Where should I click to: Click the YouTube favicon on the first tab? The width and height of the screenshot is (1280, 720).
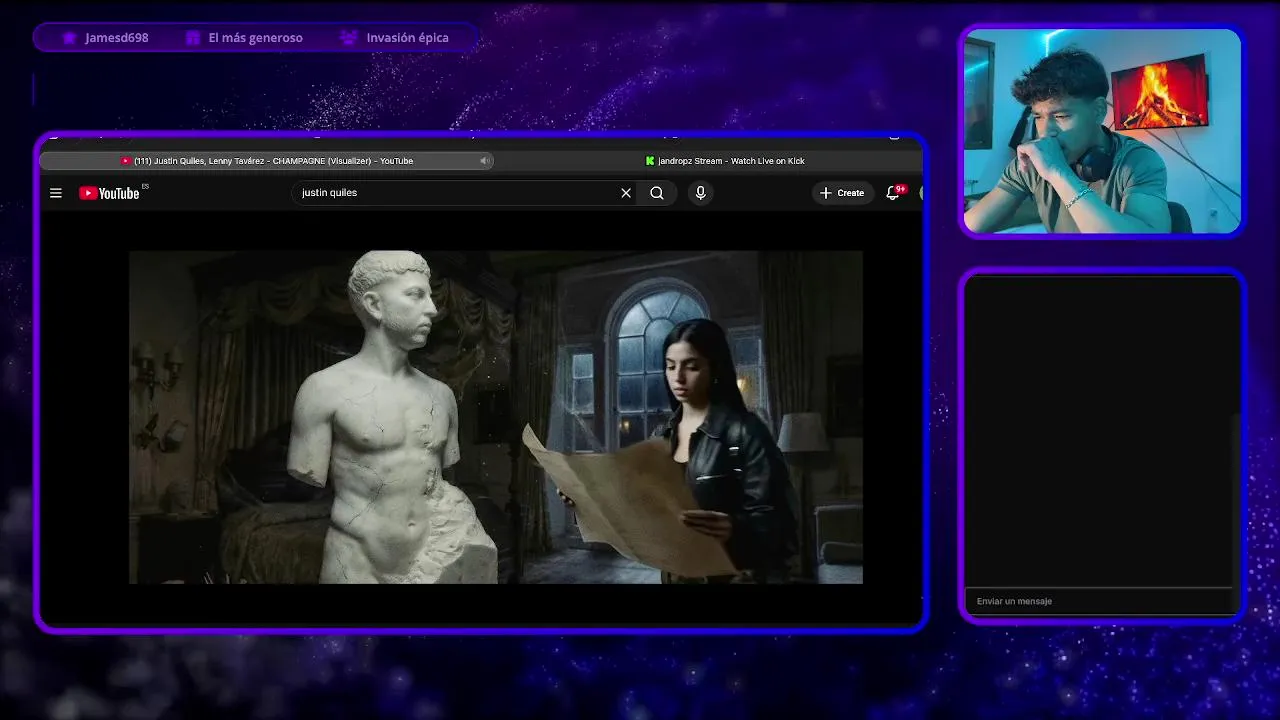point(126,161)
